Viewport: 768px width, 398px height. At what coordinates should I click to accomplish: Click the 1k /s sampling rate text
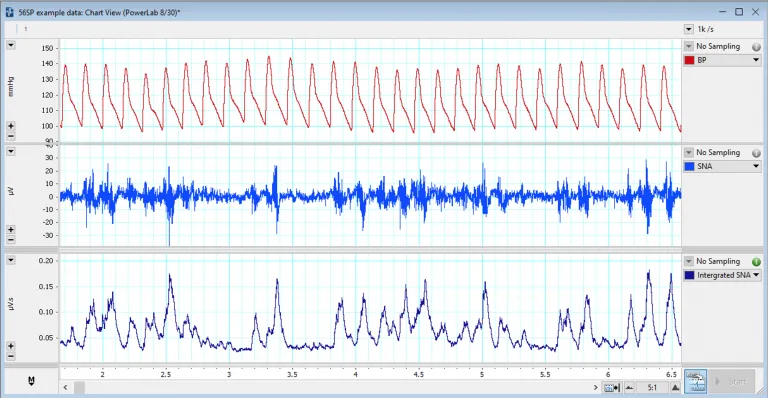706,29
